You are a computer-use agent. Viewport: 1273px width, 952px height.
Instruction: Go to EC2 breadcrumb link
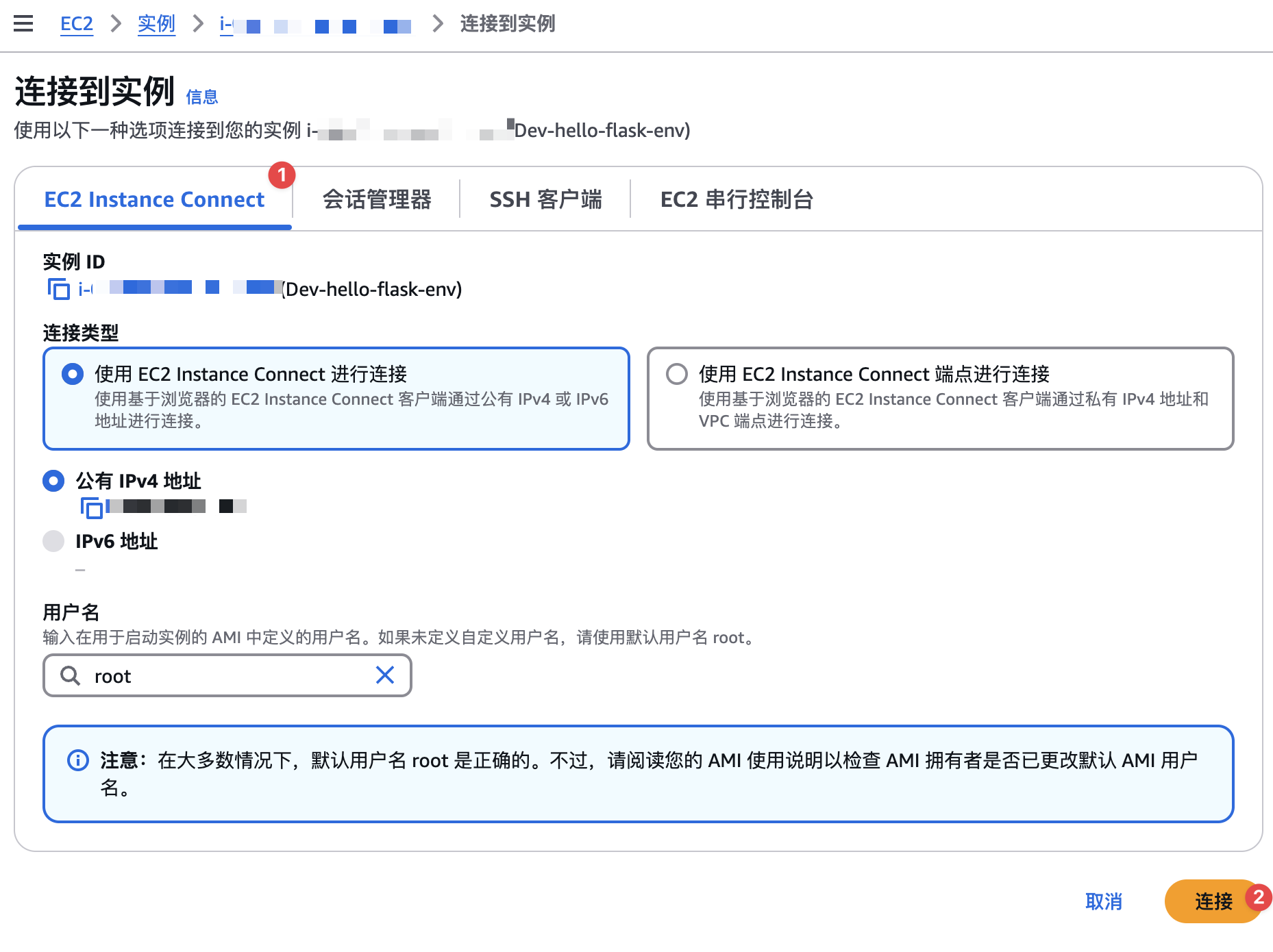(x=77, y=24)
